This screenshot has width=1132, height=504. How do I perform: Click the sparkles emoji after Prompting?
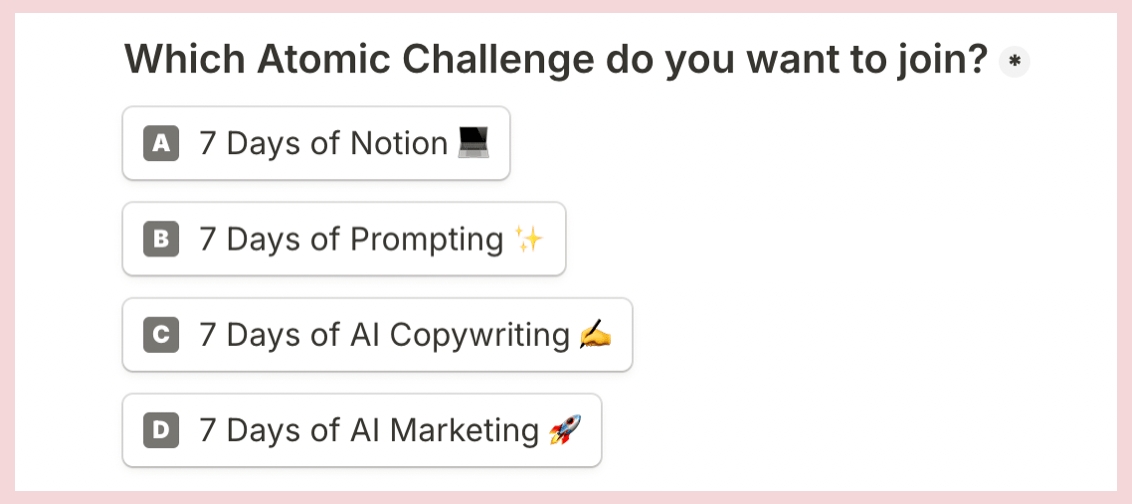tap(529, 239)
